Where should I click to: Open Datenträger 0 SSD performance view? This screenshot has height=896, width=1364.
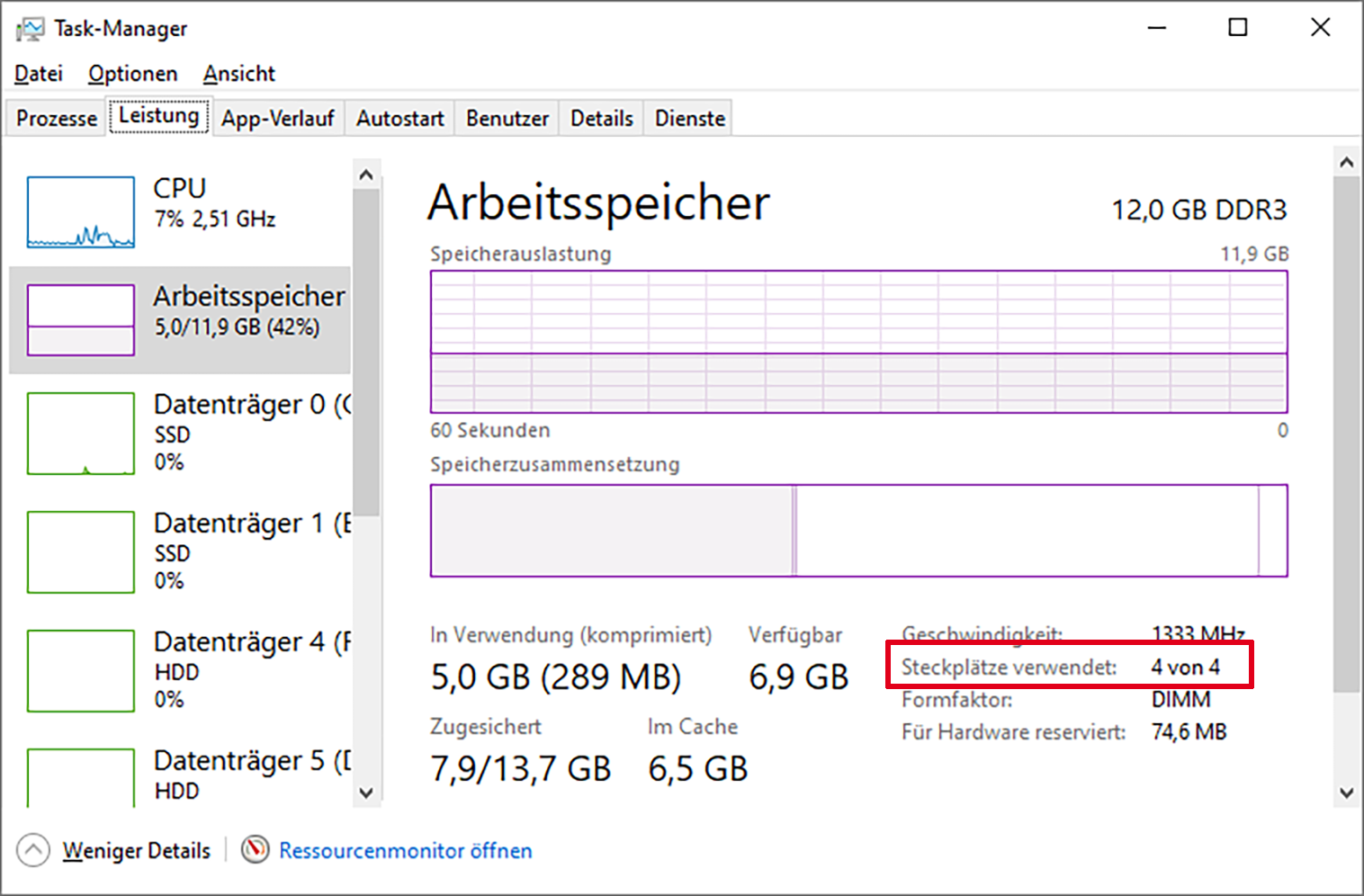(x=180, y=432)
